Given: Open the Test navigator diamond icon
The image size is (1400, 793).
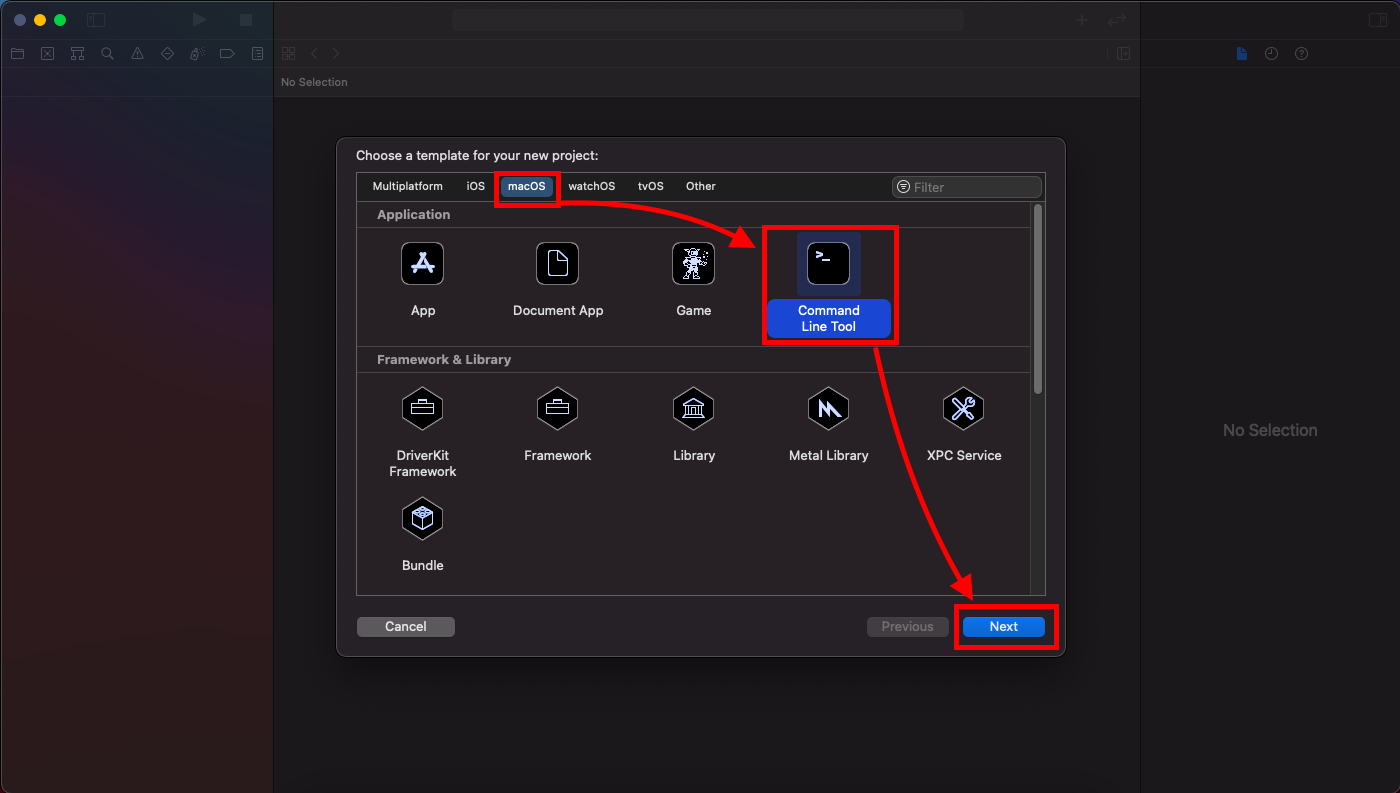Looking at the screenshot, I should 167,54.
